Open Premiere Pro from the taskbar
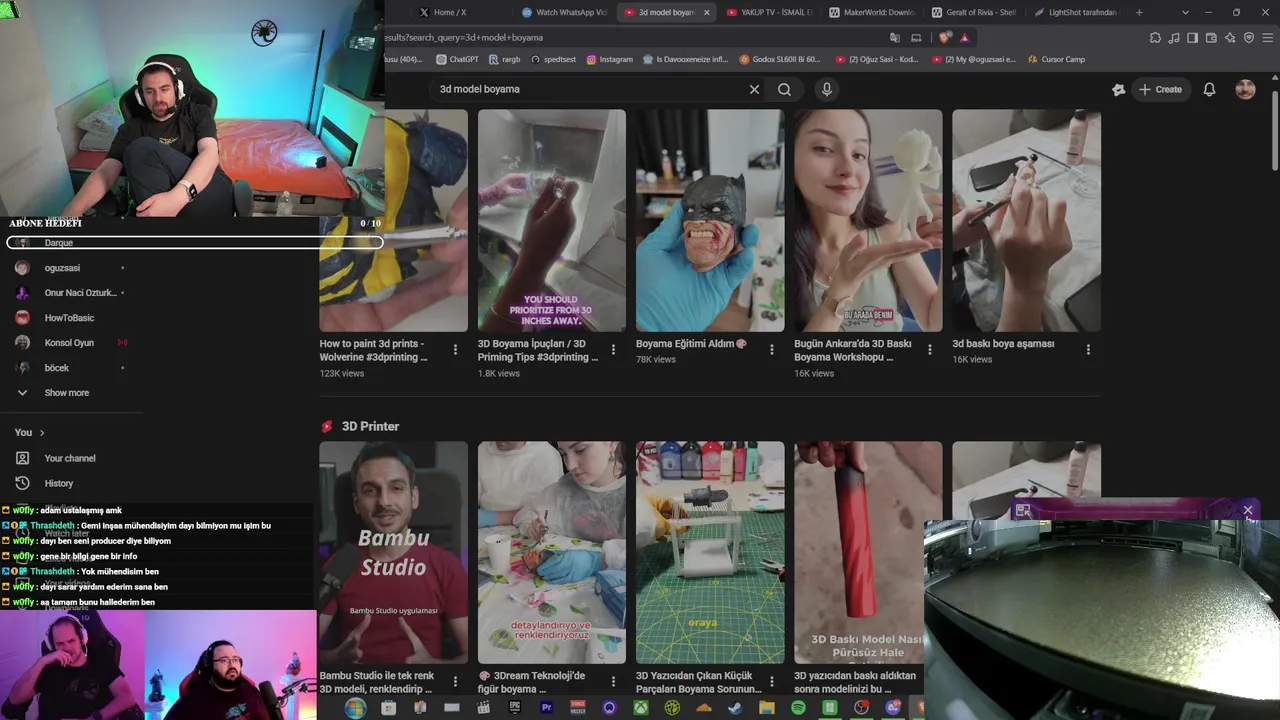This screenshot has width=1280, height=720. click(x=546, y=708)
